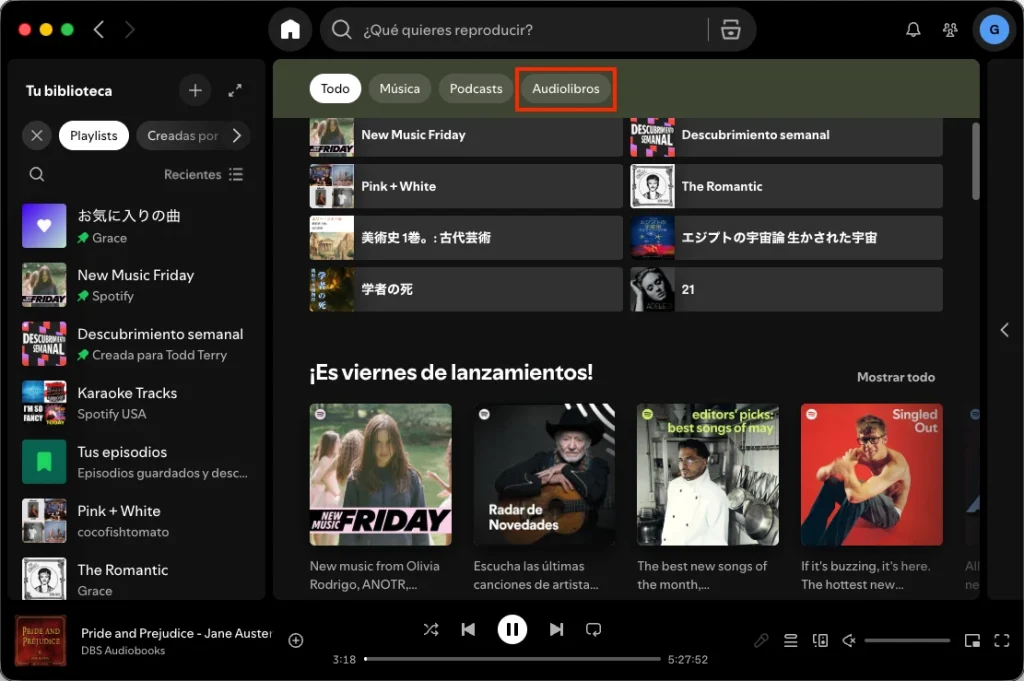Add current audiobook to library plus icon

coord(296,641)
